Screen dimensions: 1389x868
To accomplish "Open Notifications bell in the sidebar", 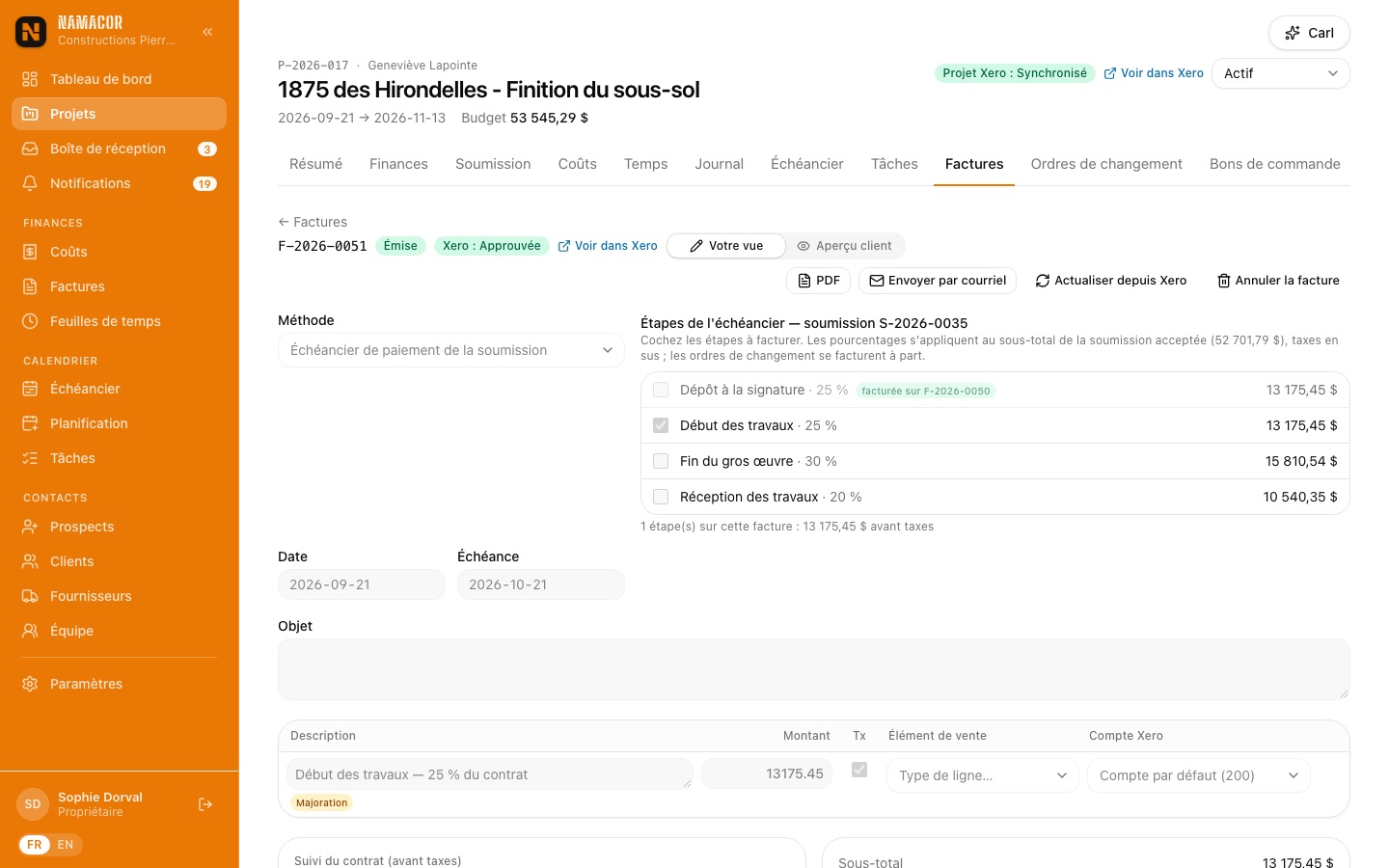I will (x=30, y=183).
